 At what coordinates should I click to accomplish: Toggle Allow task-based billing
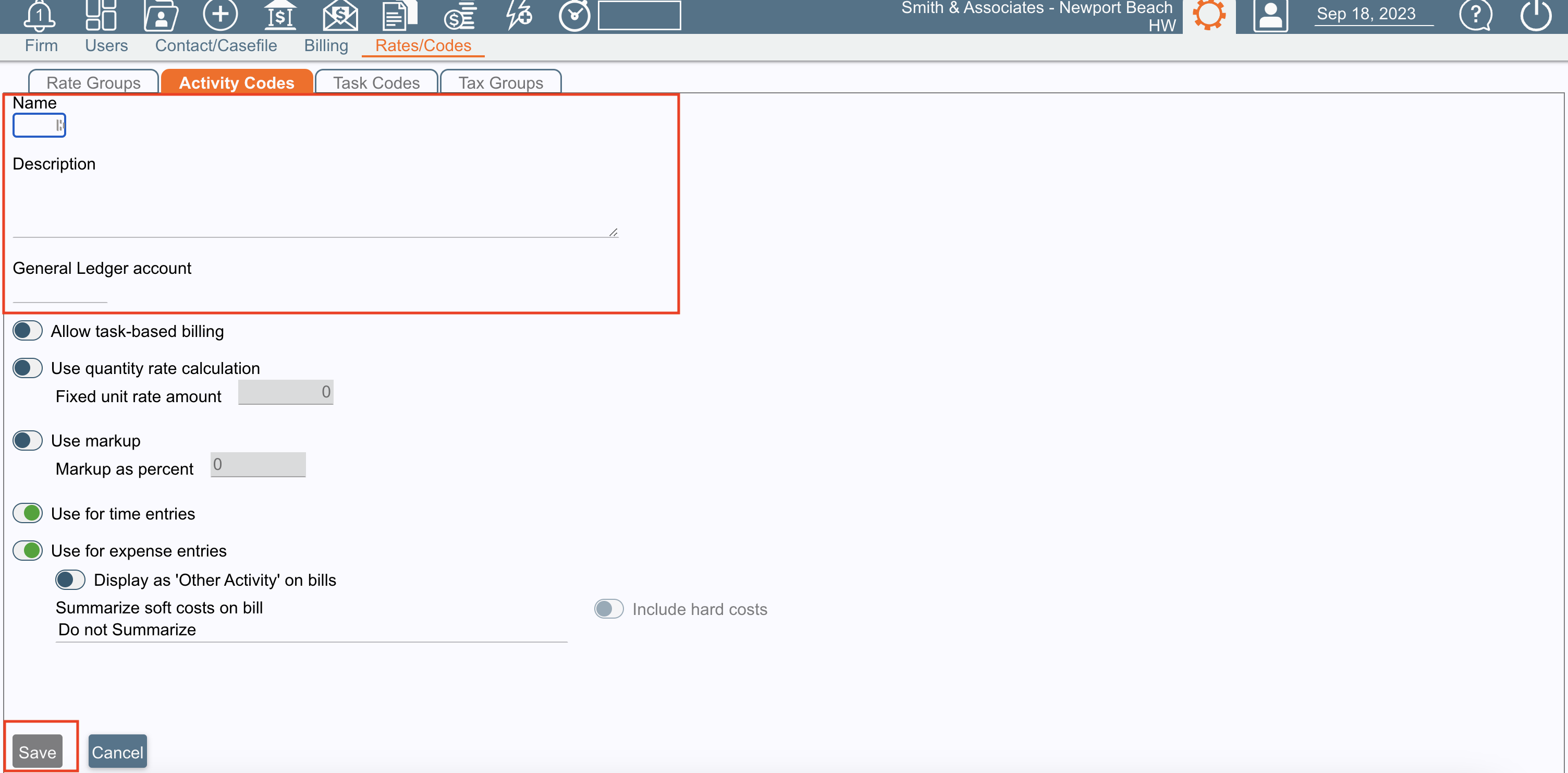[28, 331]
